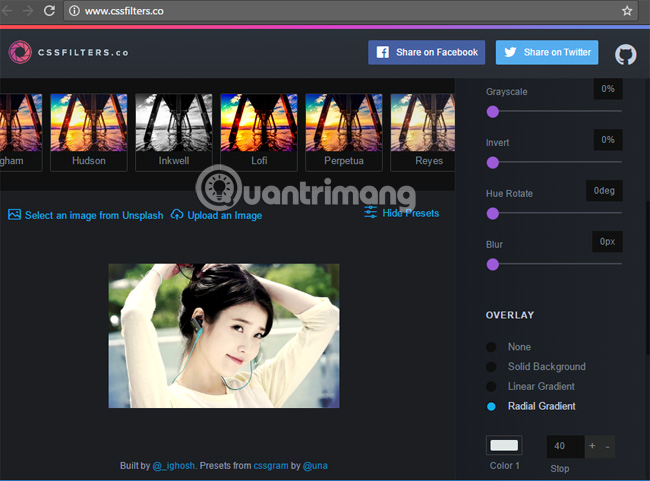Share on Facebook button
Viewport: 650px width, 481px height.
pos(426,52)
